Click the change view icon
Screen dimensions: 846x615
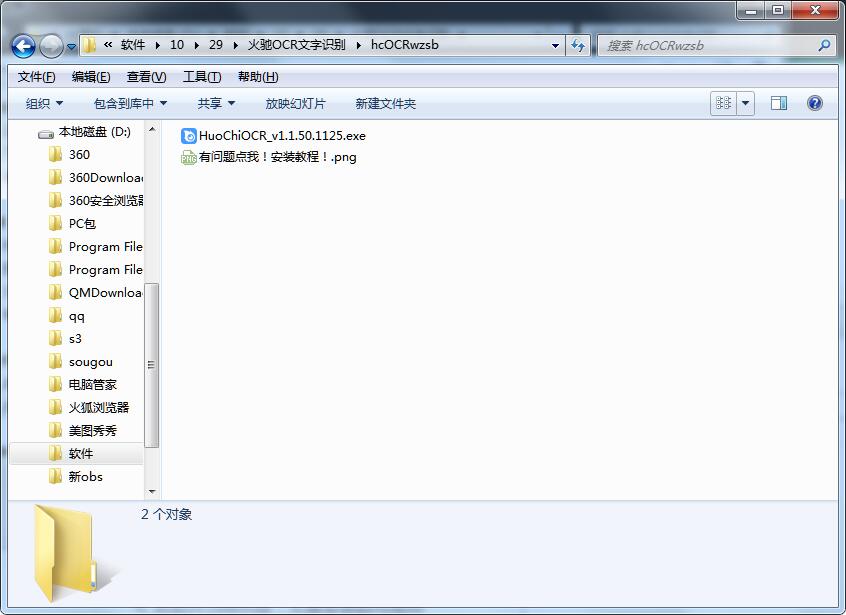click(723, 103)
